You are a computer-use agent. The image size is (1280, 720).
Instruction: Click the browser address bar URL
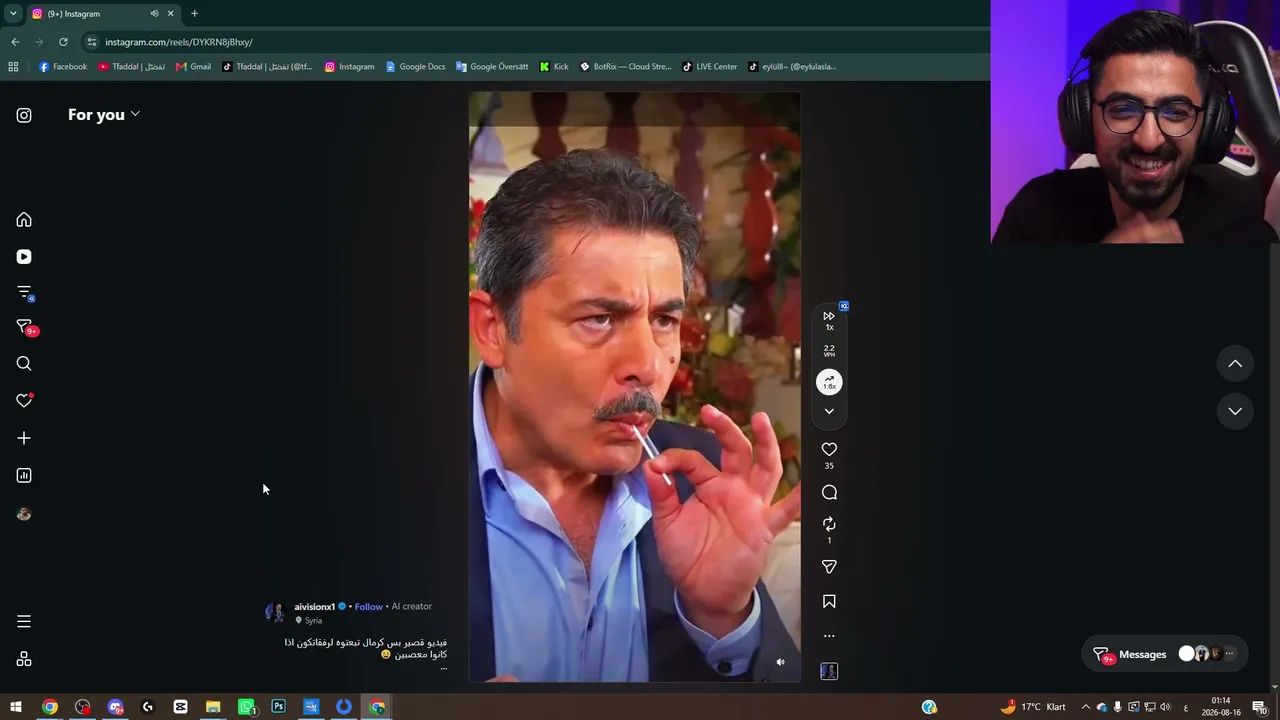pyautogui.click(x=179, y=42)
